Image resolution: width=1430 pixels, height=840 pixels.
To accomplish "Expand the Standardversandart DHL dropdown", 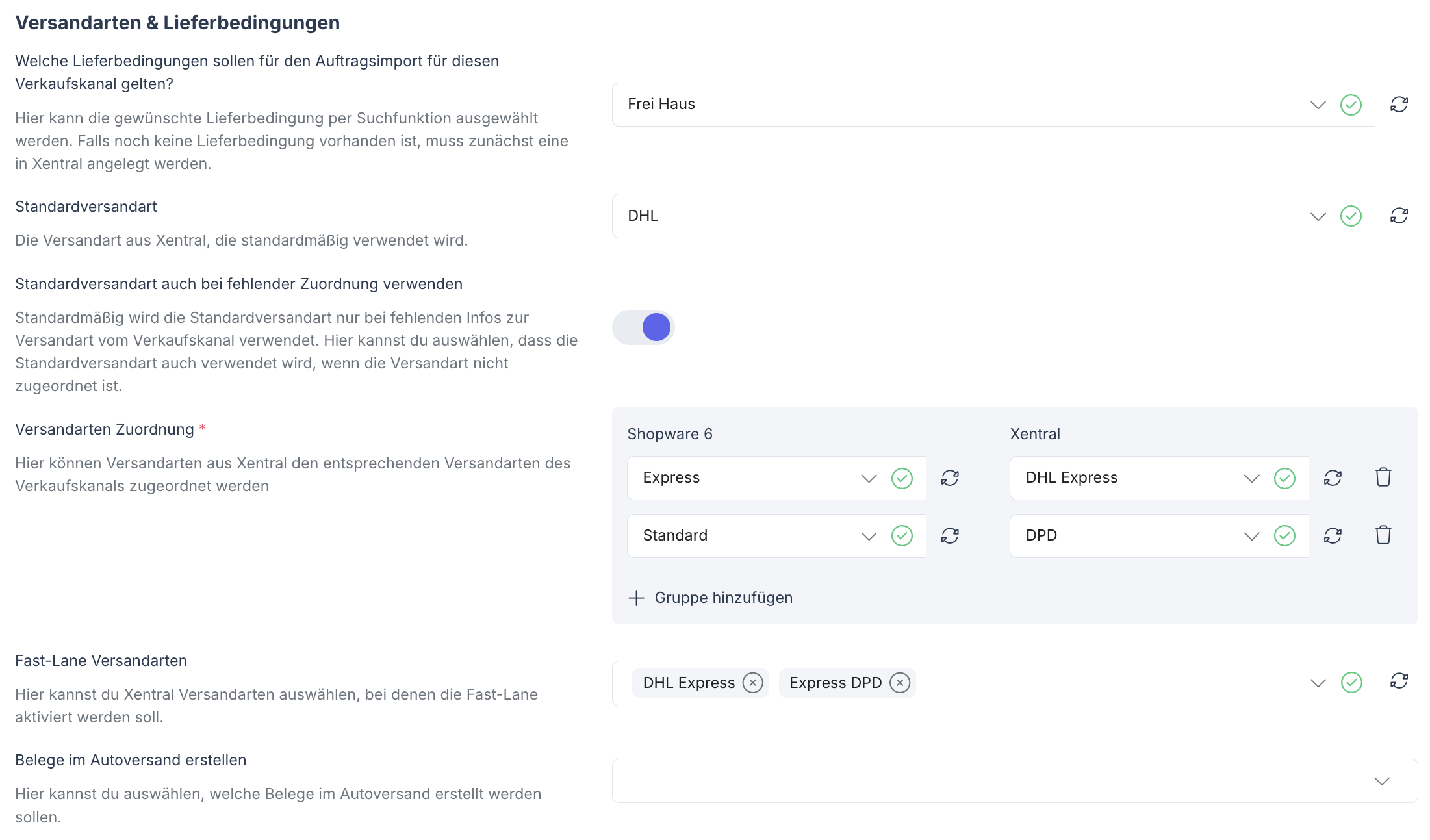I will click(1318, 216).
